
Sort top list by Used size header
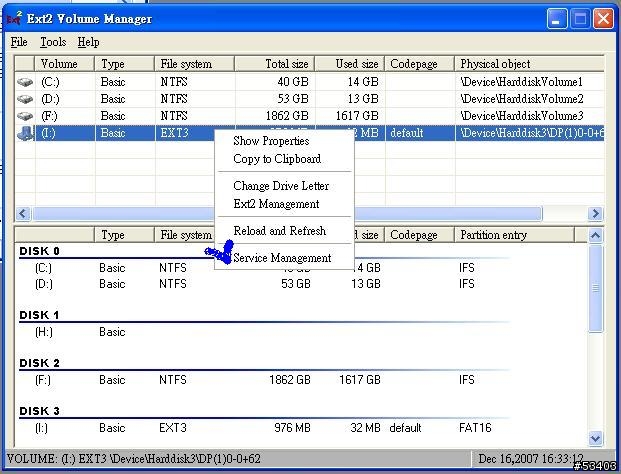click(x=350, y=64)
